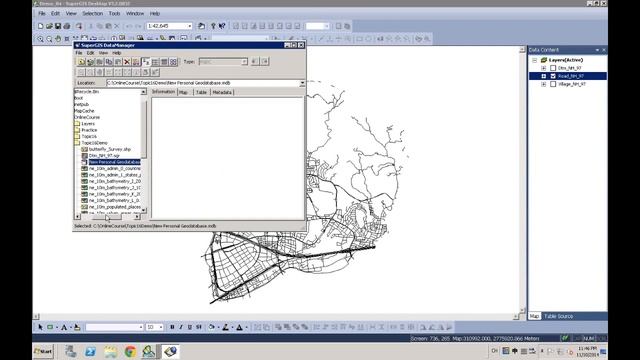Open the font name dropdown in drawing toolbar
The height and width of the screenshot is (360, 640).
[x=141, y=327]
